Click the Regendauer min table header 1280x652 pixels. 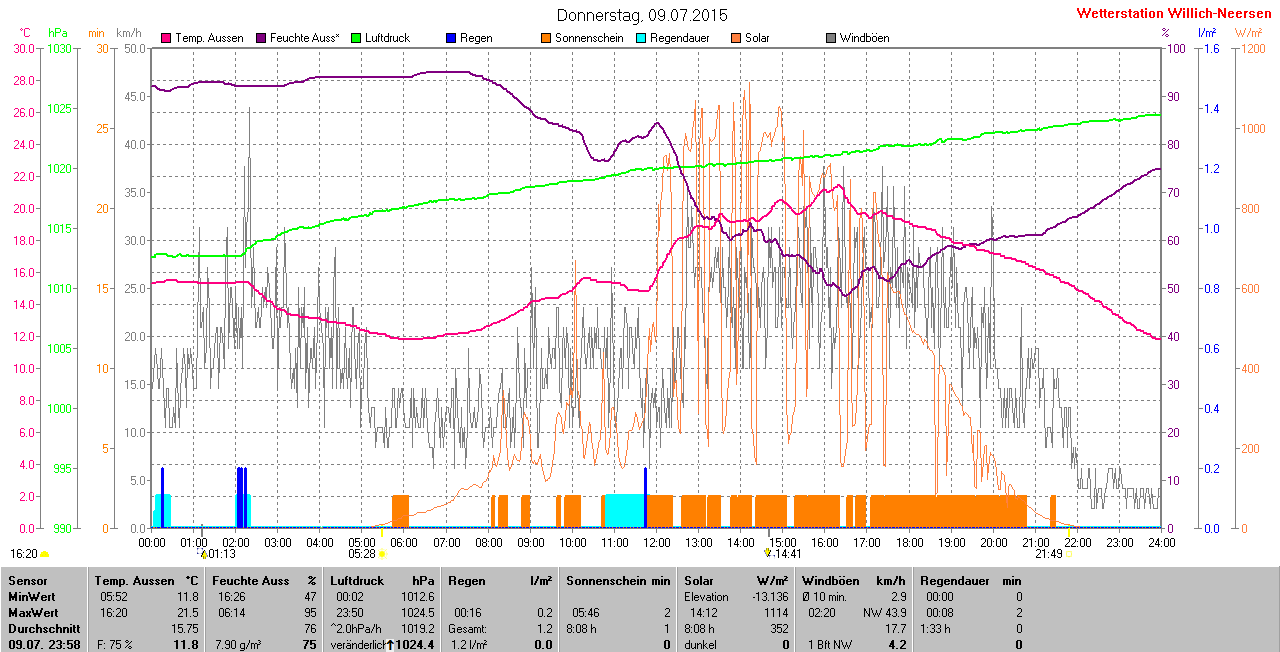point(970,580)
